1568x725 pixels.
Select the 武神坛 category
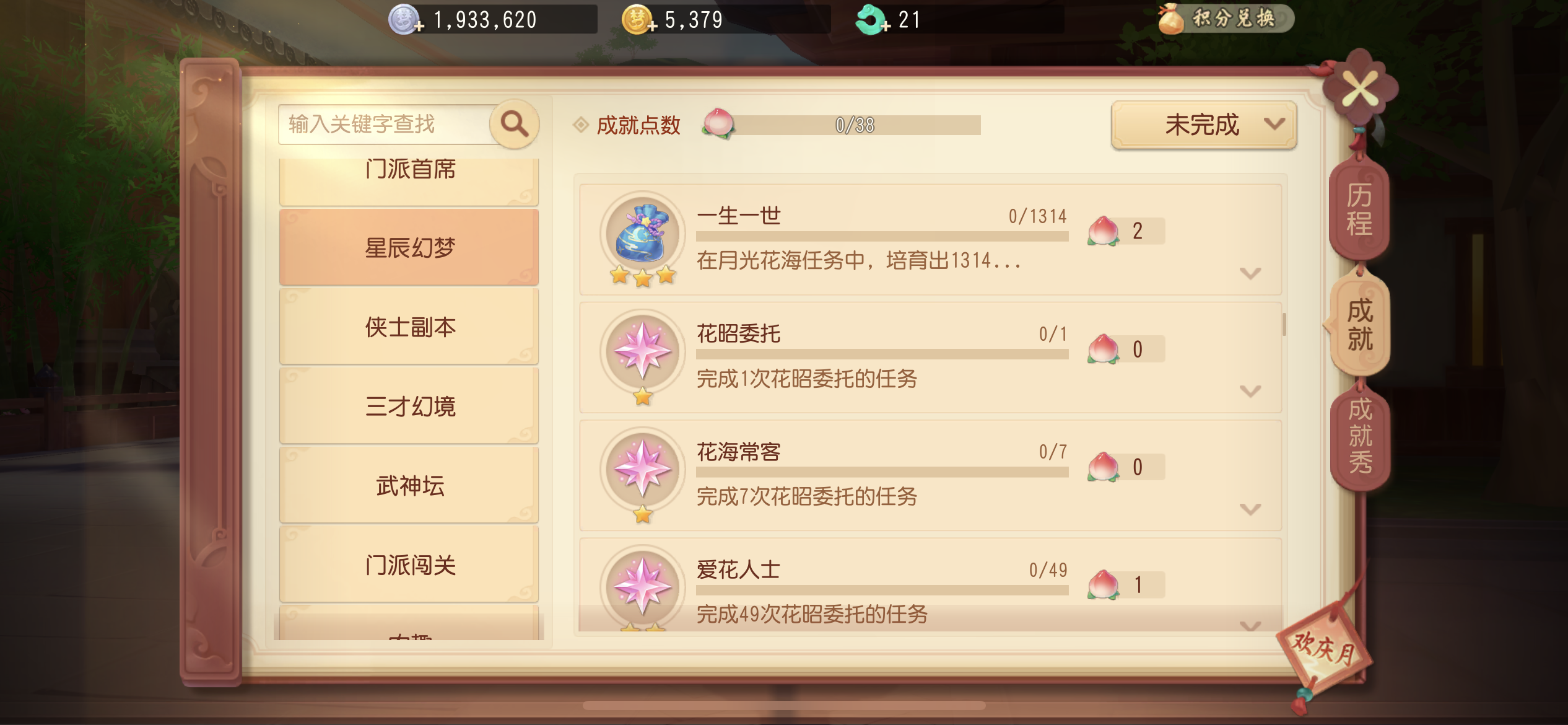[409, 485]
